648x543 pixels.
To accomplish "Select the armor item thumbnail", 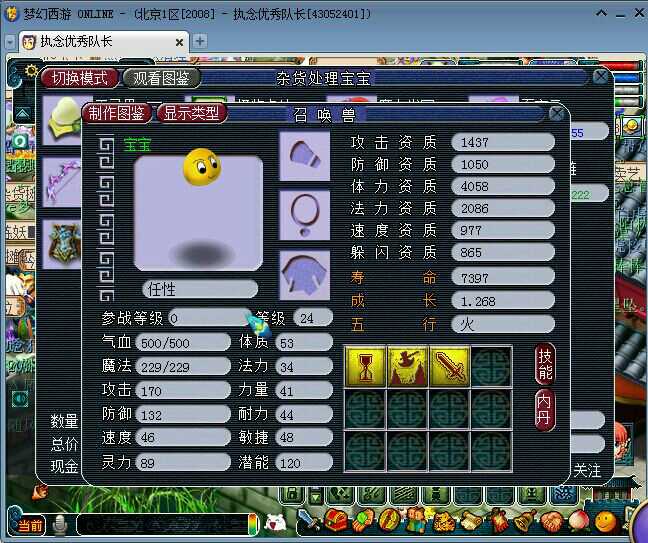I will (62, 245).
